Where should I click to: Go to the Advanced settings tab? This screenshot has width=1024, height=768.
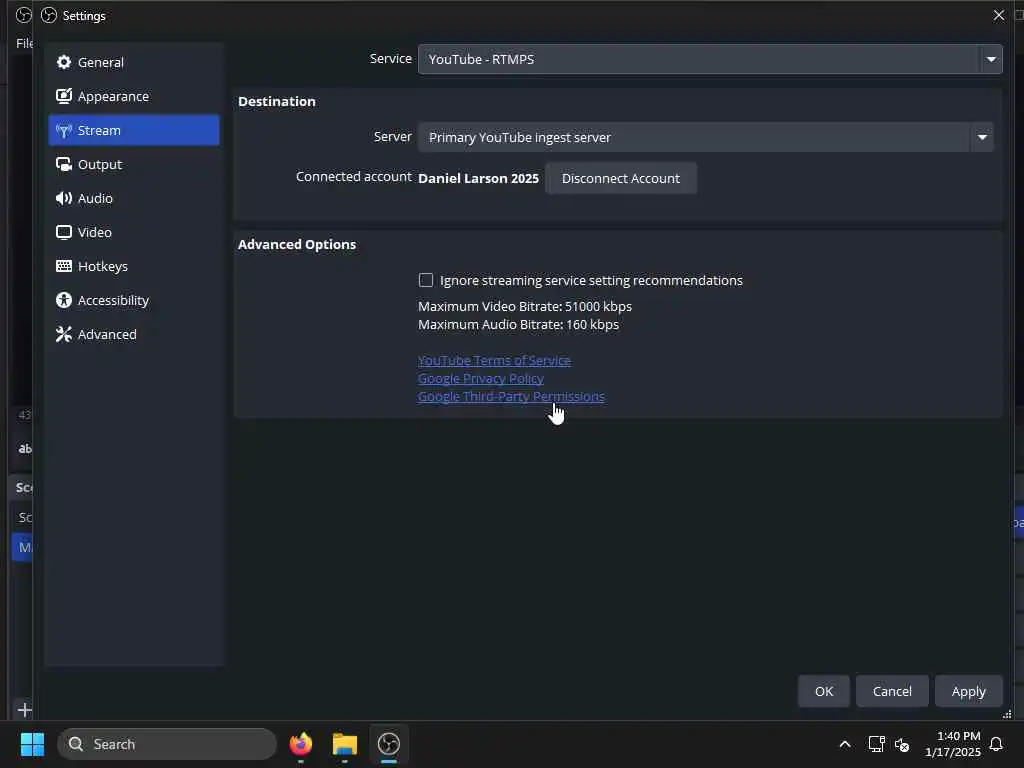(134, 334)
